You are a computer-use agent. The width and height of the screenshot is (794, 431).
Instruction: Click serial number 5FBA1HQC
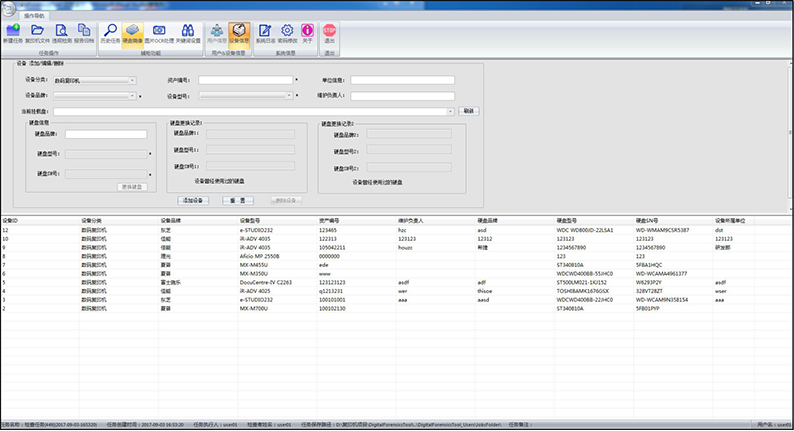point(649,265)
